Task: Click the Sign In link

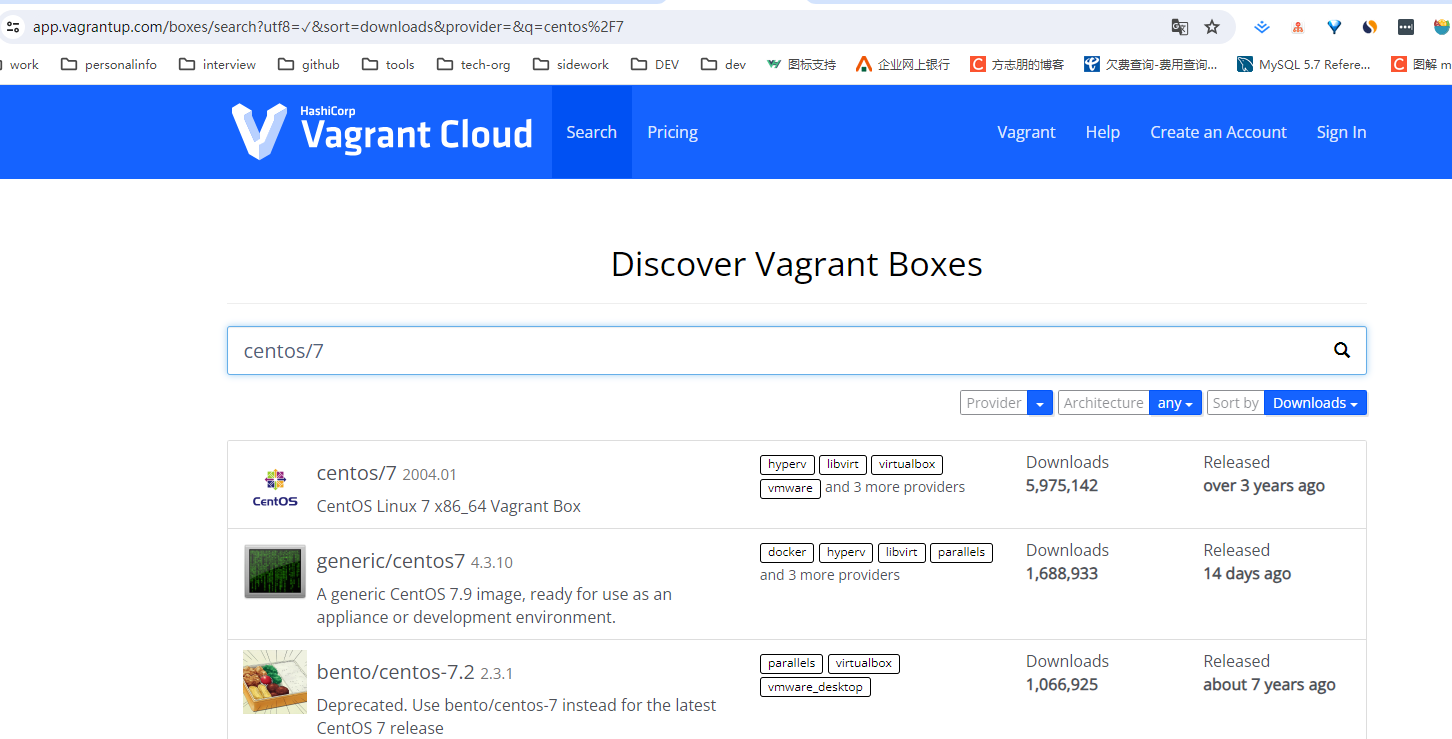Action: (x=1341, y=132)
